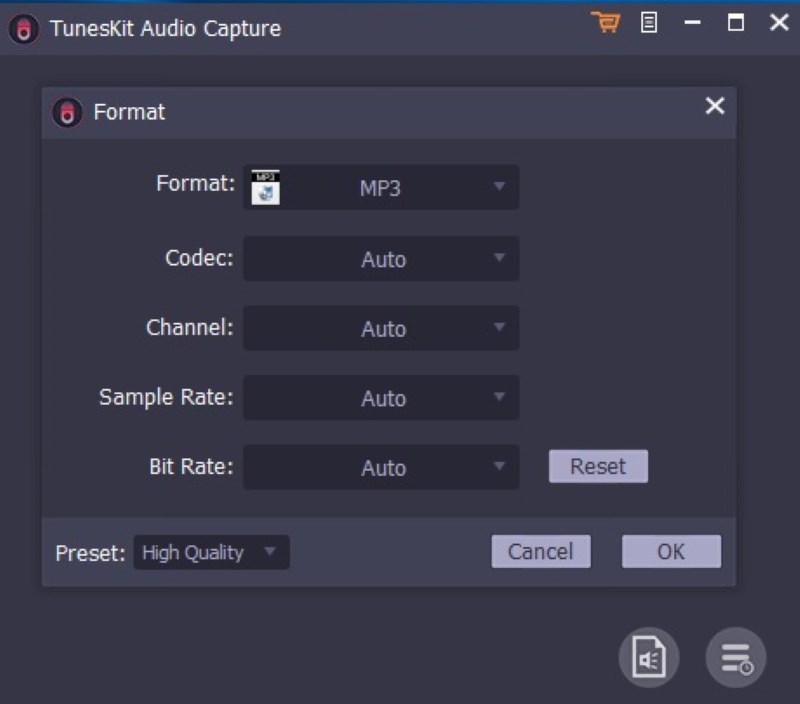Cancel the format configuration

pos(541,551)
